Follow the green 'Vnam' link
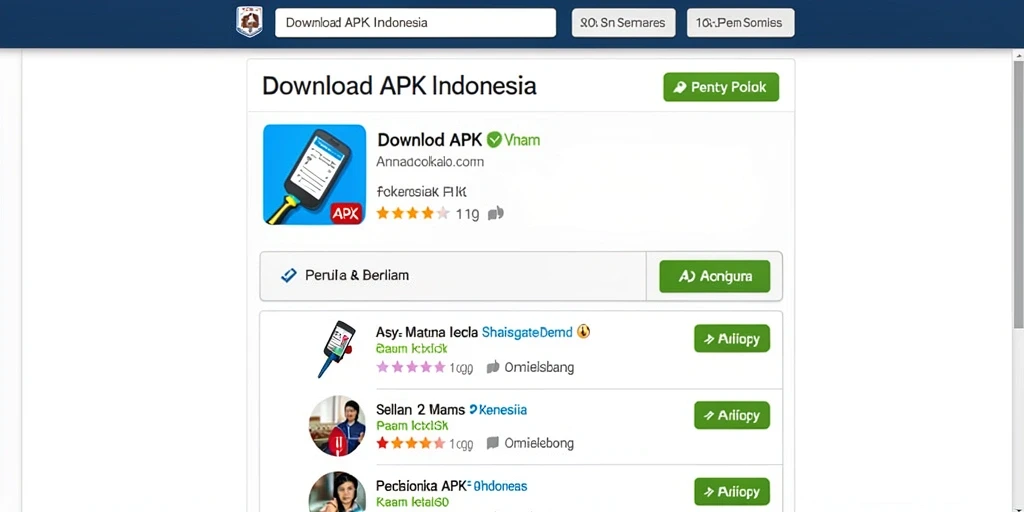This screenshot has height=512, width=1024. [x=522, y=140]
